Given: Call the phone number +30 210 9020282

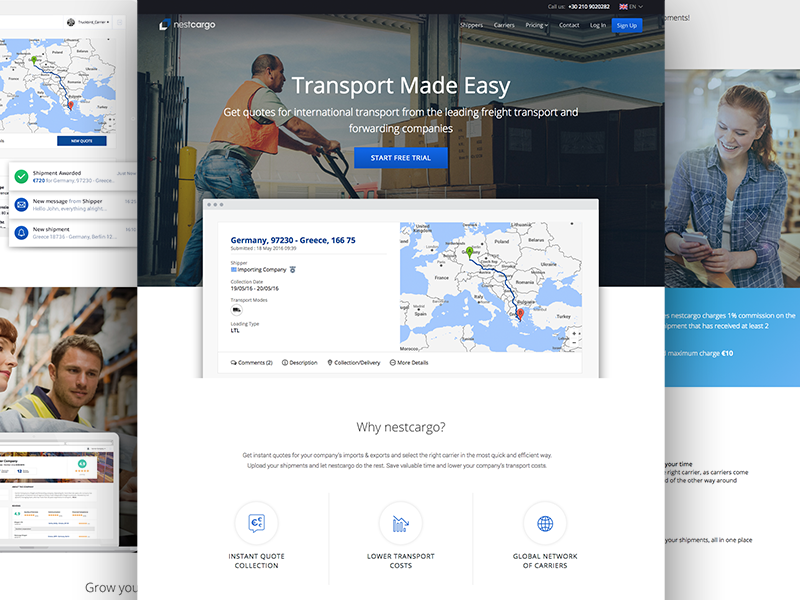Looking at the screenshot, I should (589, 7).
